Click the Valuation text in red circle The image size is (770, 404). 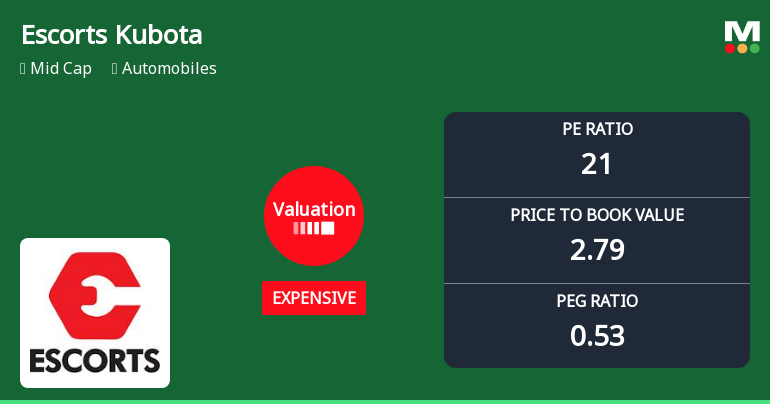pos(314,210)
